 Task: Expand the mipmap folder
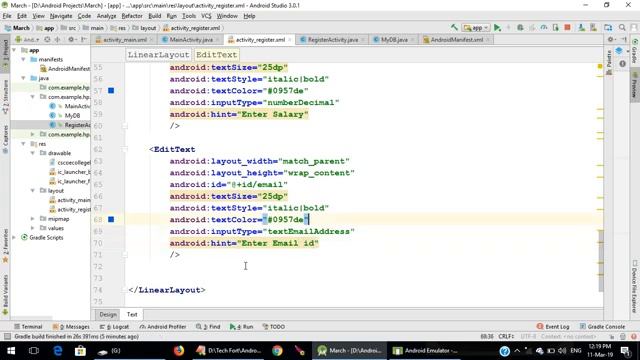33,219
